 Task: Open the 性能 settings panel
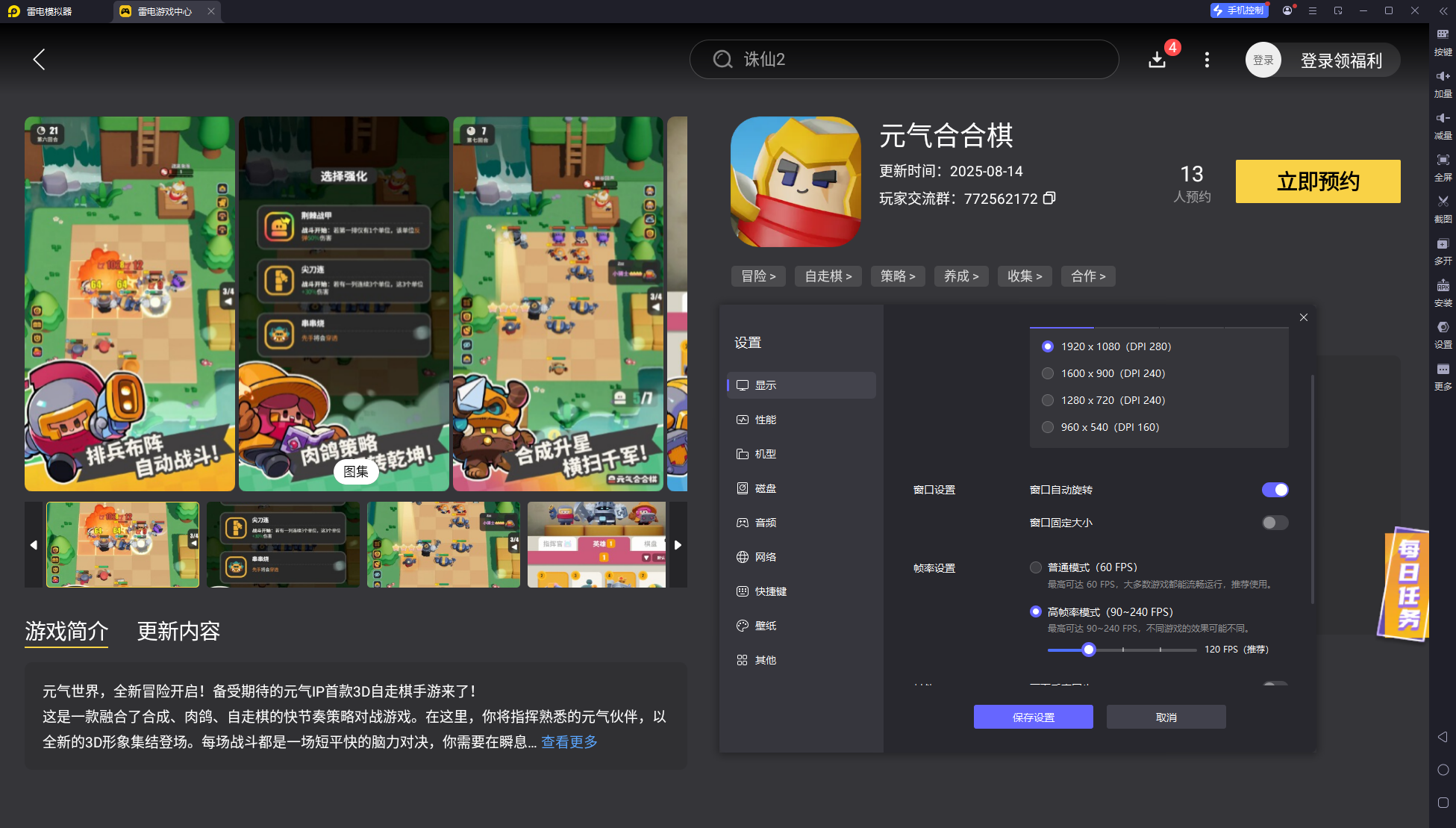pos(765,420)
